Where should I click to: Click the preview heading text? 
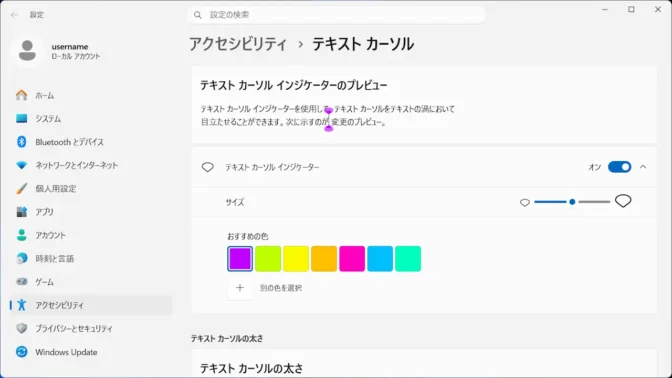tap(294, 85)
